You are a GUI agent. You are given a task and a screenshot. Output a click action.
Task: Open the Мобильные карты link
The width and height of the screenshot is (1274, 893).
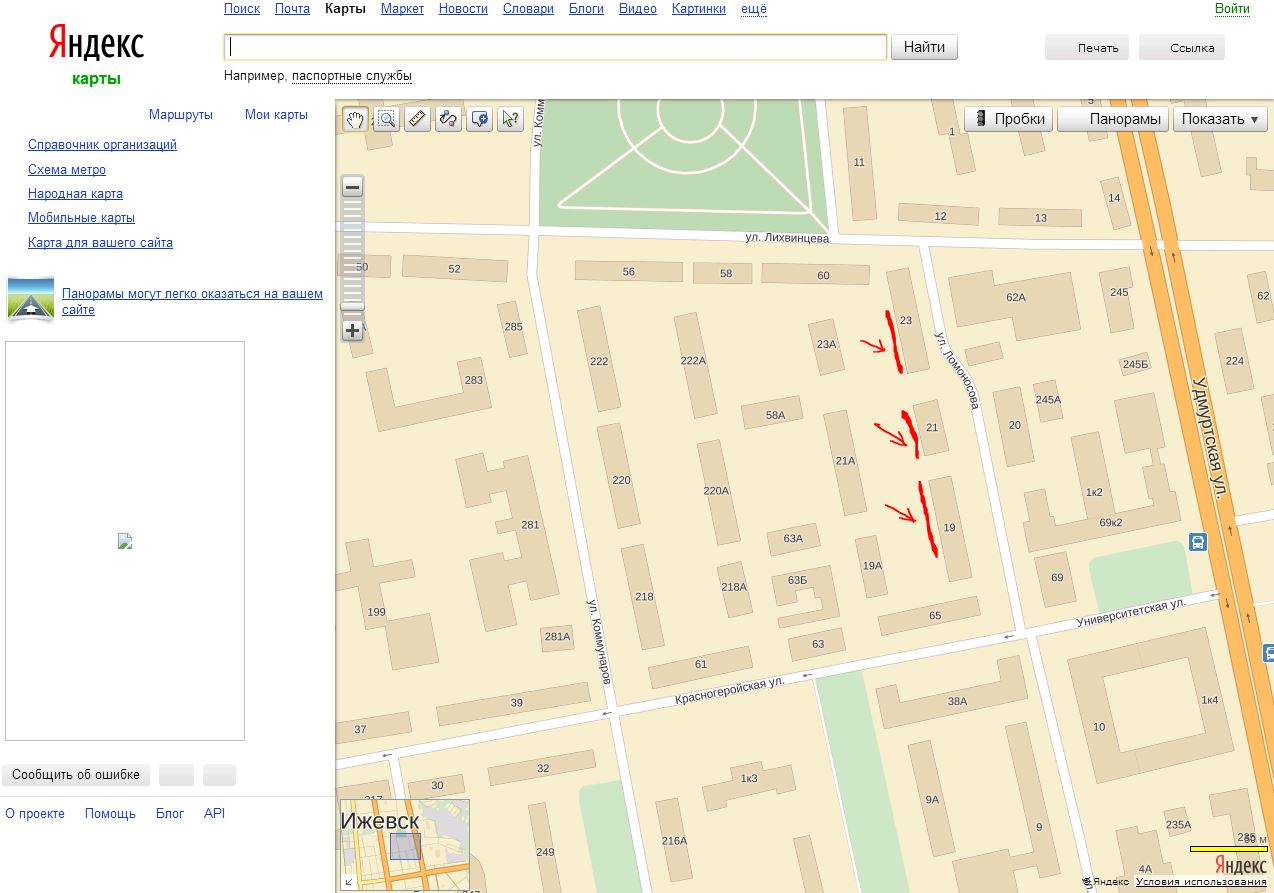tap(81, 218)
